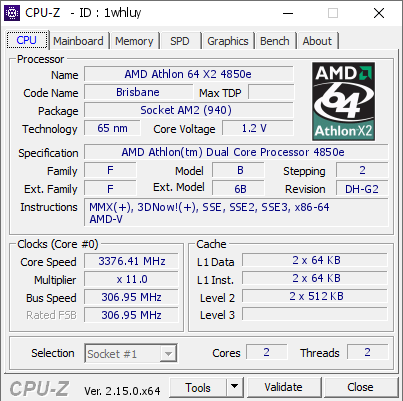Close the window with the X button
The height and width of the screenshot is (401, 403).
(379, 13)
